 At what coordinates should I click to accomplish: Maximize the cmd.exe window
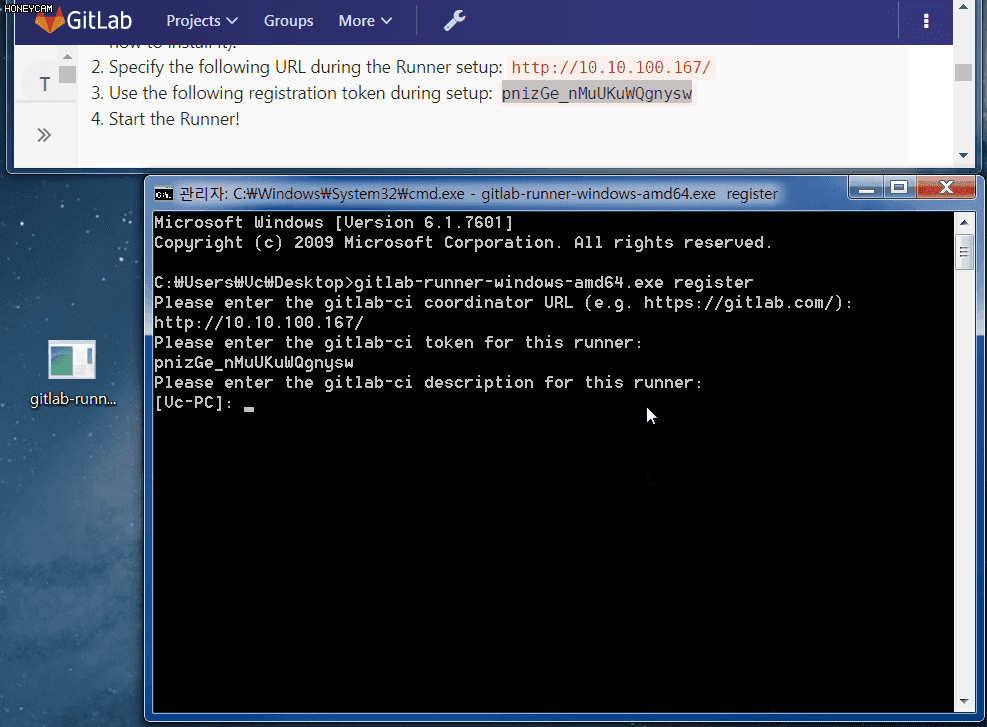coord(899,188)
